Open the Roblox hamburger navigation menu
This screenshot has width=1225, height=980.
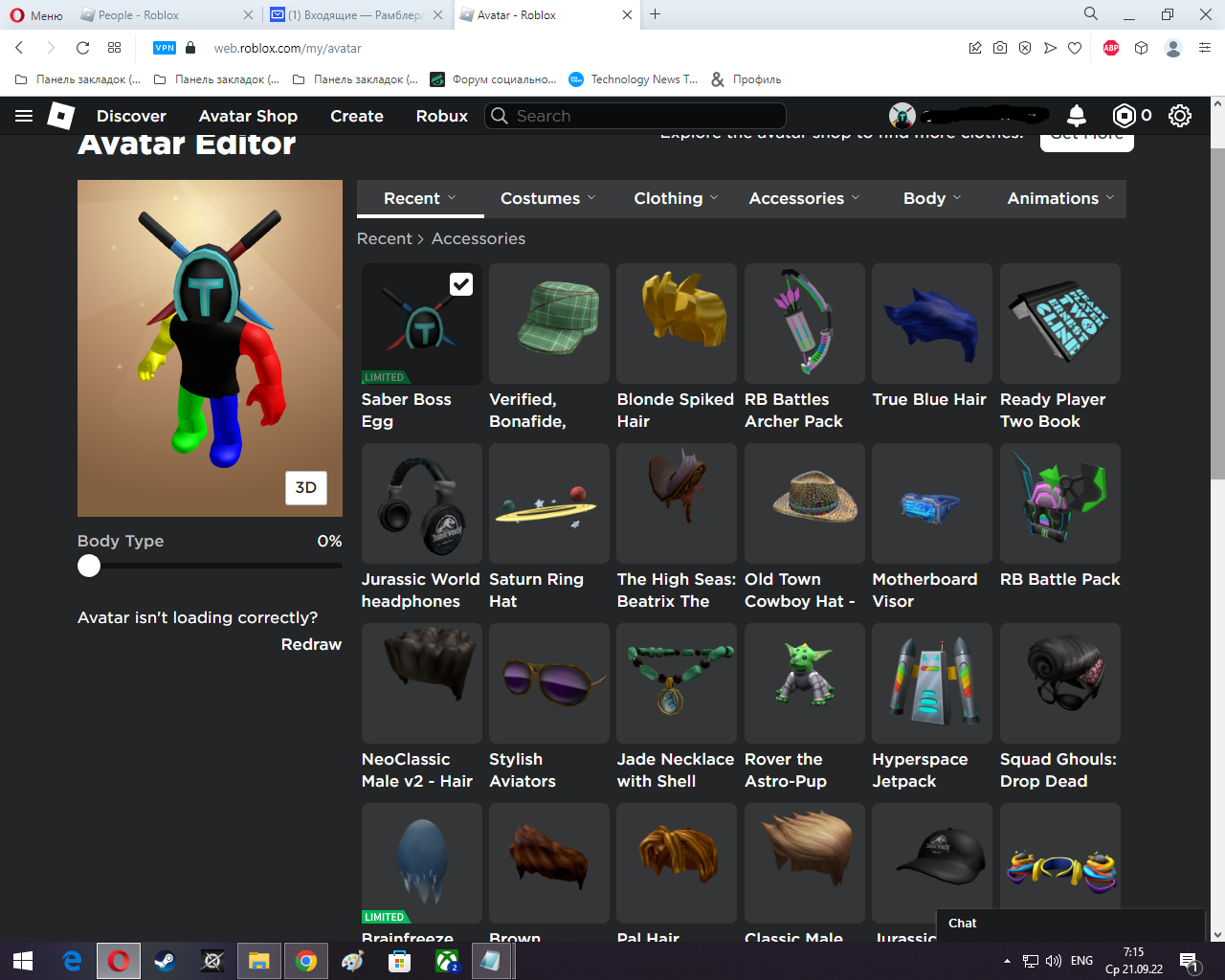pos(24,116)
